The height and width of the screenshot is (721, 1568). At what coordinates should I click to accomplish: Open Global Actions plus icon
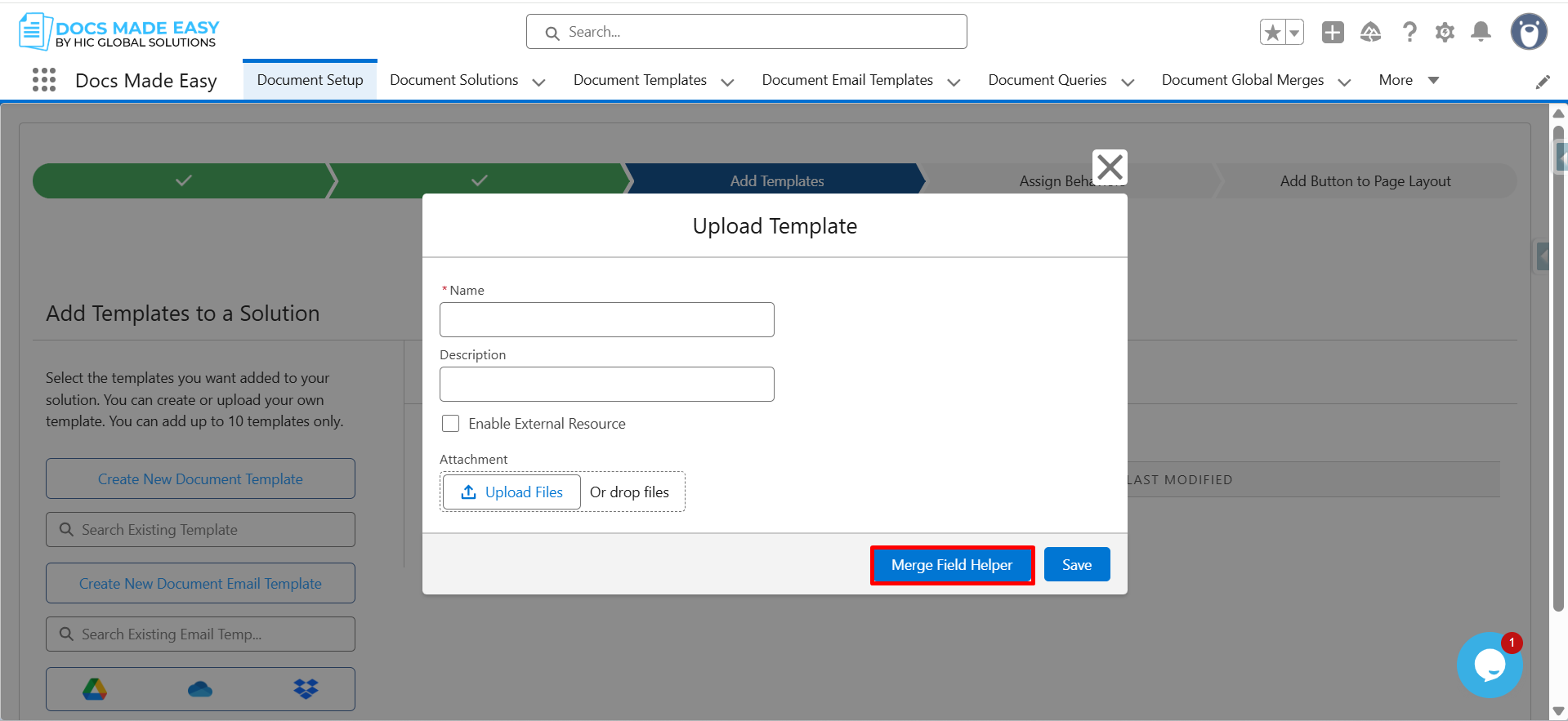click(x=1333, y=33)
